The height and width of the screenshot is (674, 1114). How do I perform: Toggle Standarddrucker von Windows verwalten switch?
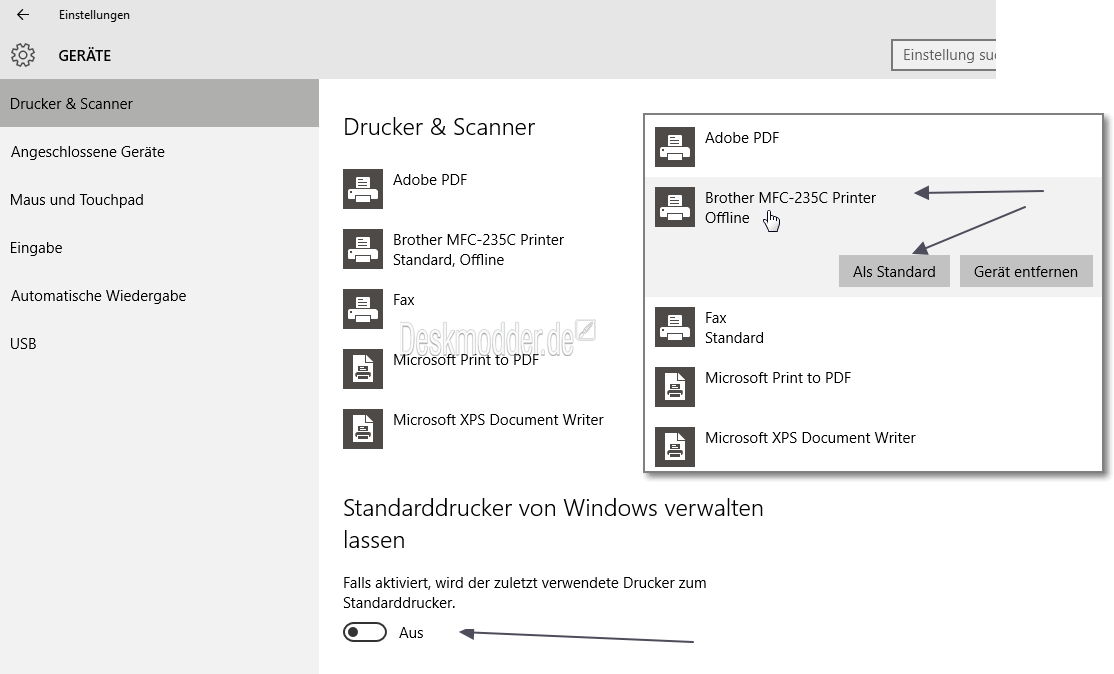tap(364, 632)
